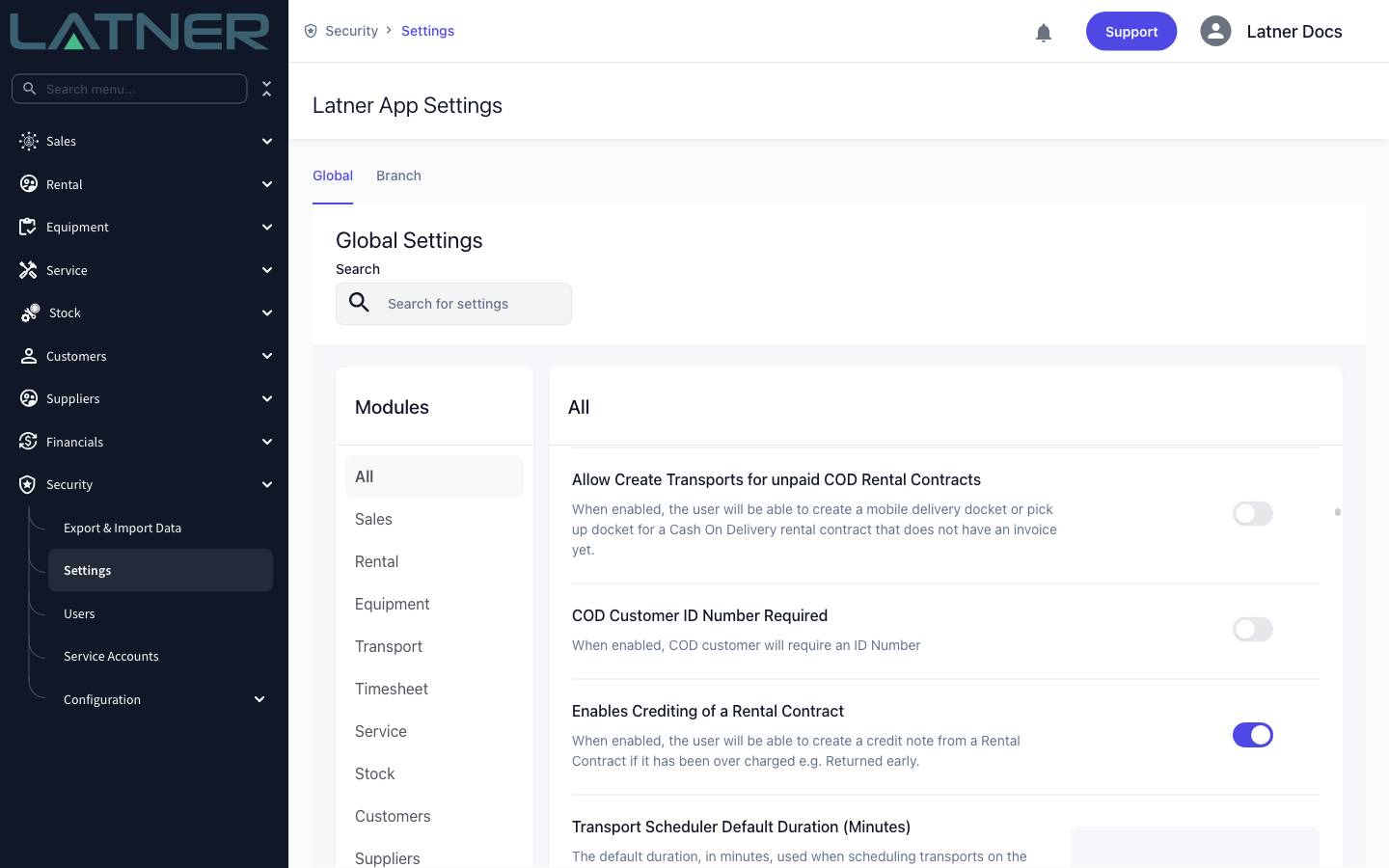This screenshot has width=1389, height=868.
Task: Enable Allow Create Transports for unpaid COD toggle
Action: pyautogui.click(x=1253, y=513)
